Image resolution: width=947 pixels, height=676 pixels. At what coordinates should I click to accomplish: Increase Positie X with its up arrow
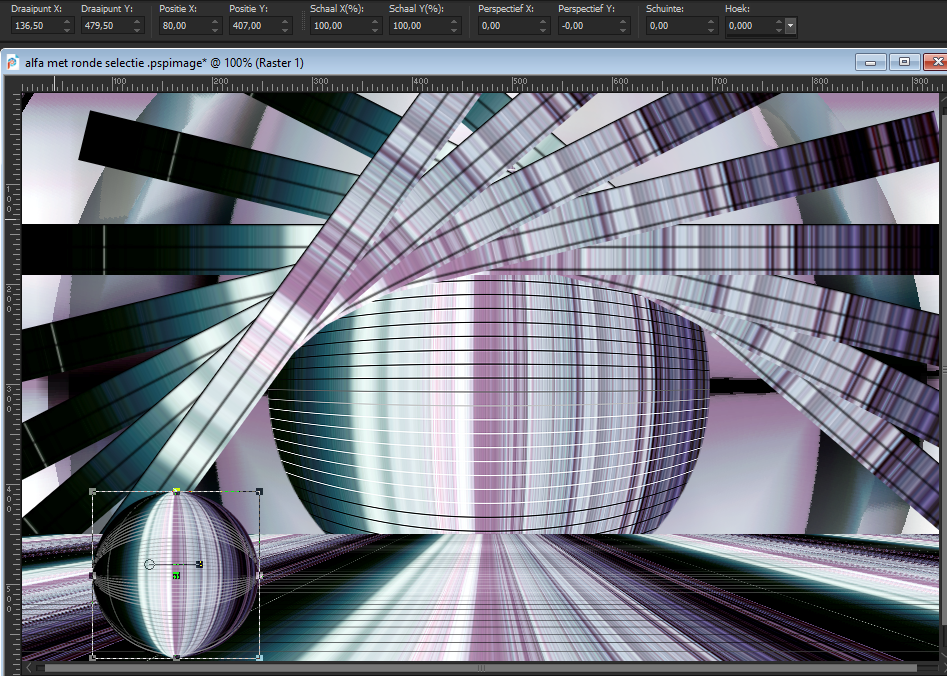pyautogui.click(x=215, y=22)
